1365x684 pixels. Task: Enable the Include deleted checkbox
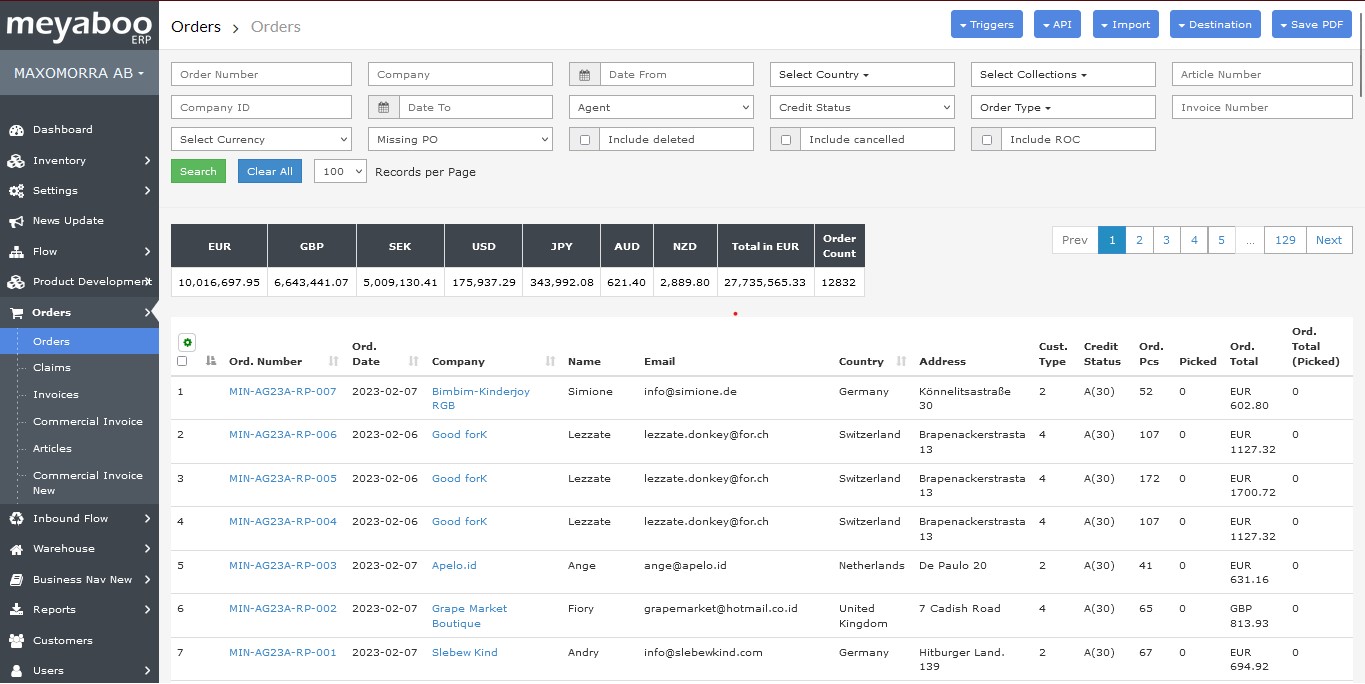(585, 140)
